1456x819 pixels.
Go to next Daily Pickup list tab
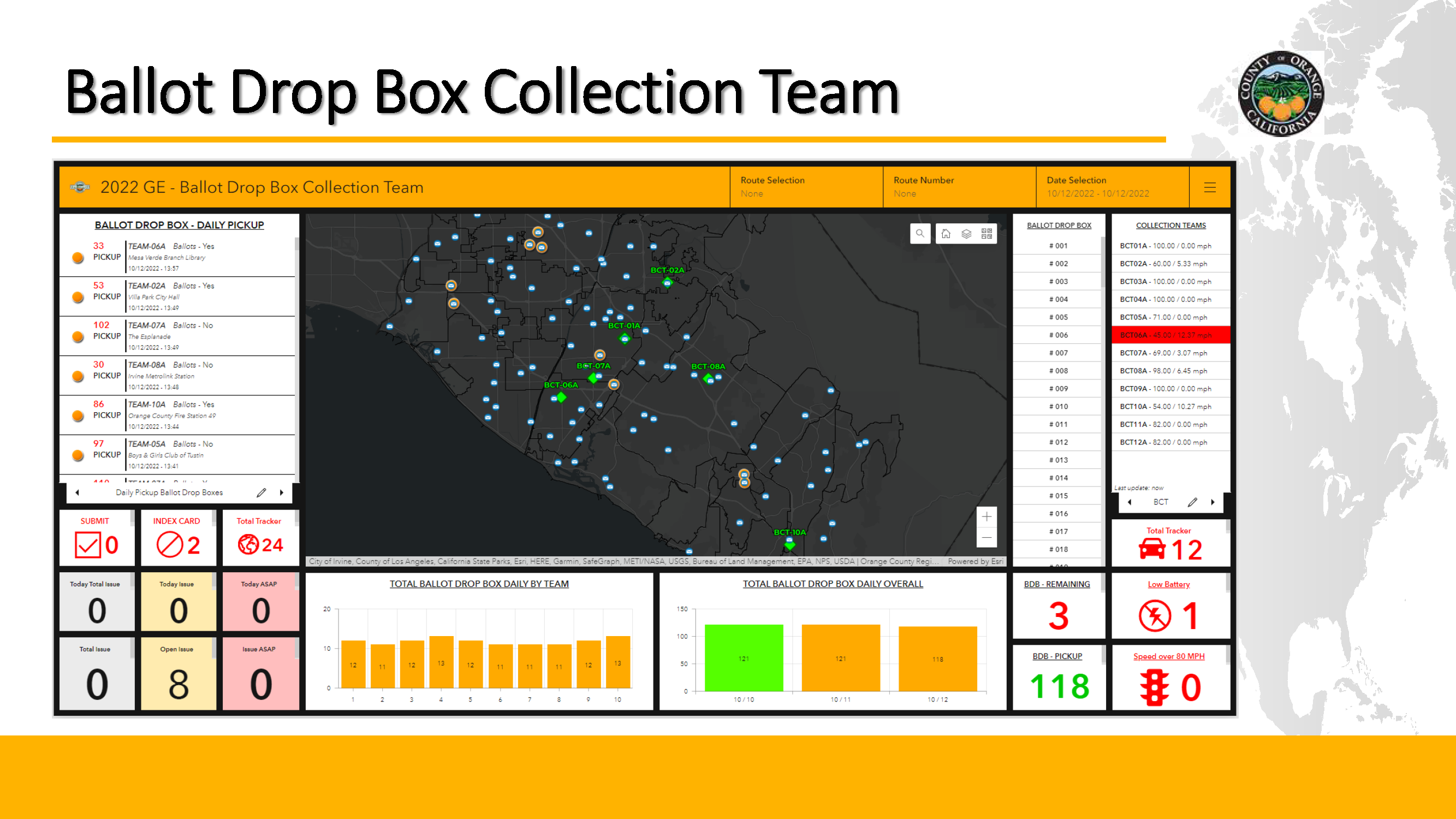(x=282, y=492)
